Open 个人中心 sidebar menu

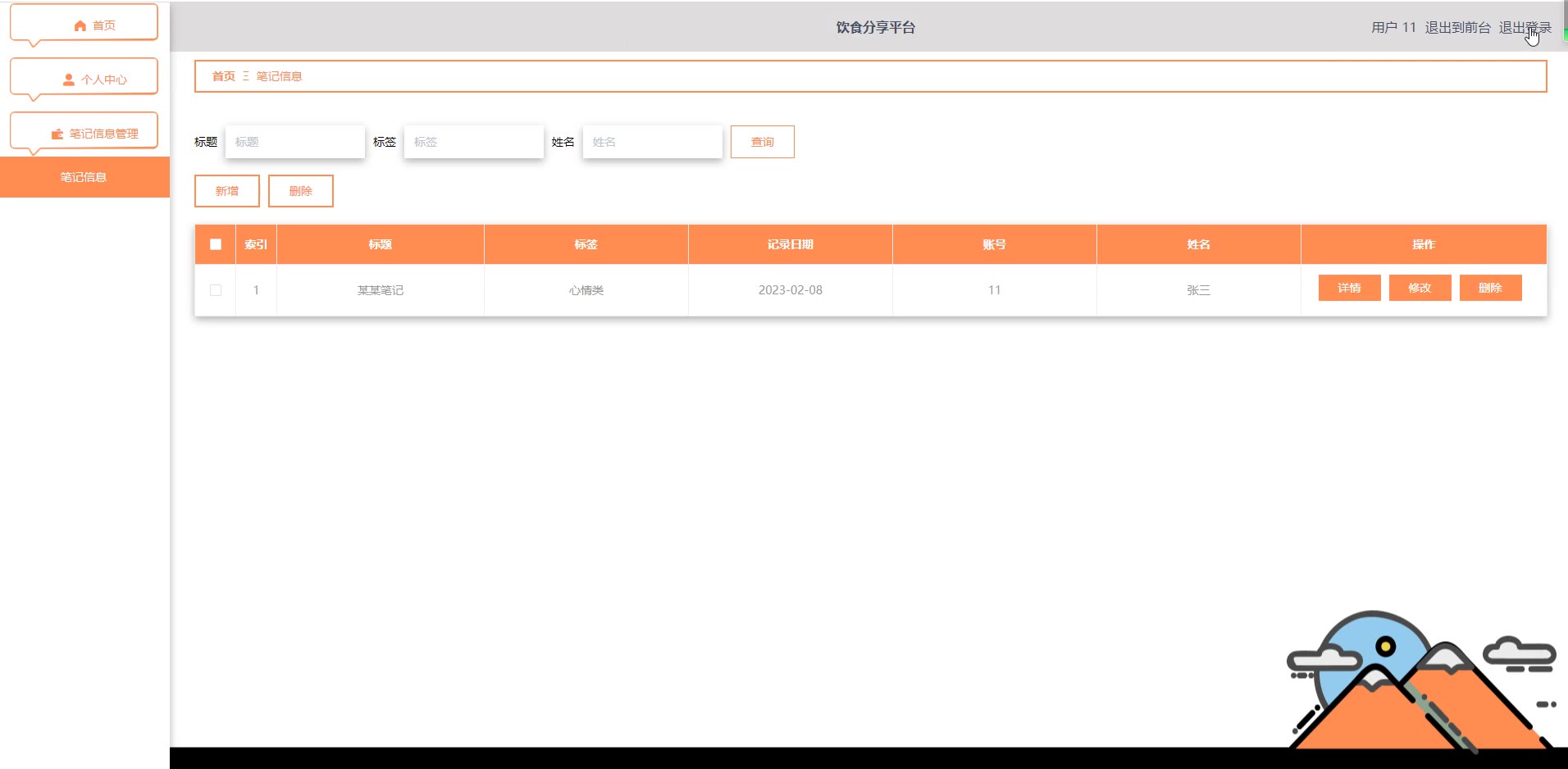(84, 79)
